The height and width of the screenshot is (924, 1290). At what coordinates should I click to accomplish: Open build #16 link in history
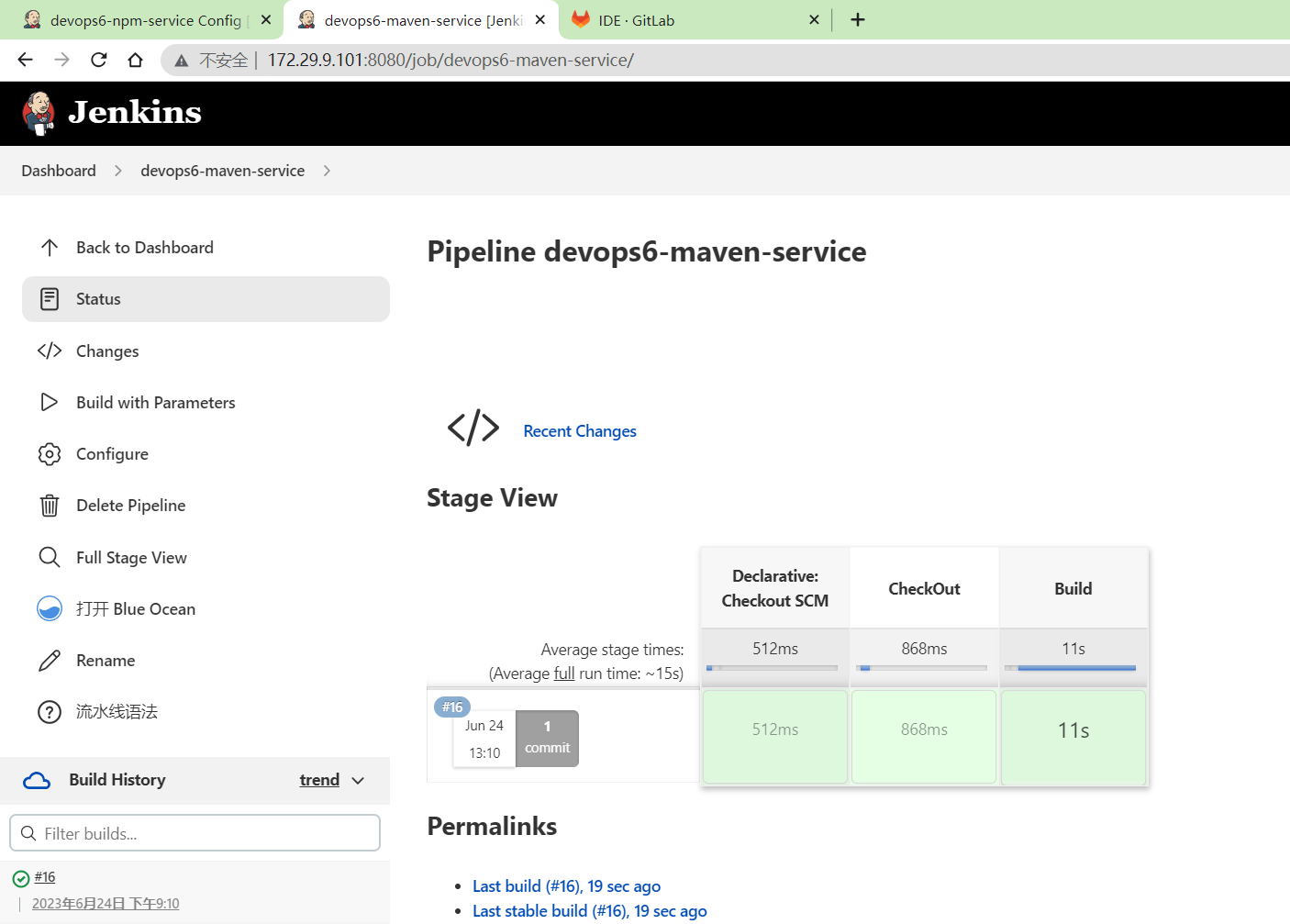pos(45,877)
